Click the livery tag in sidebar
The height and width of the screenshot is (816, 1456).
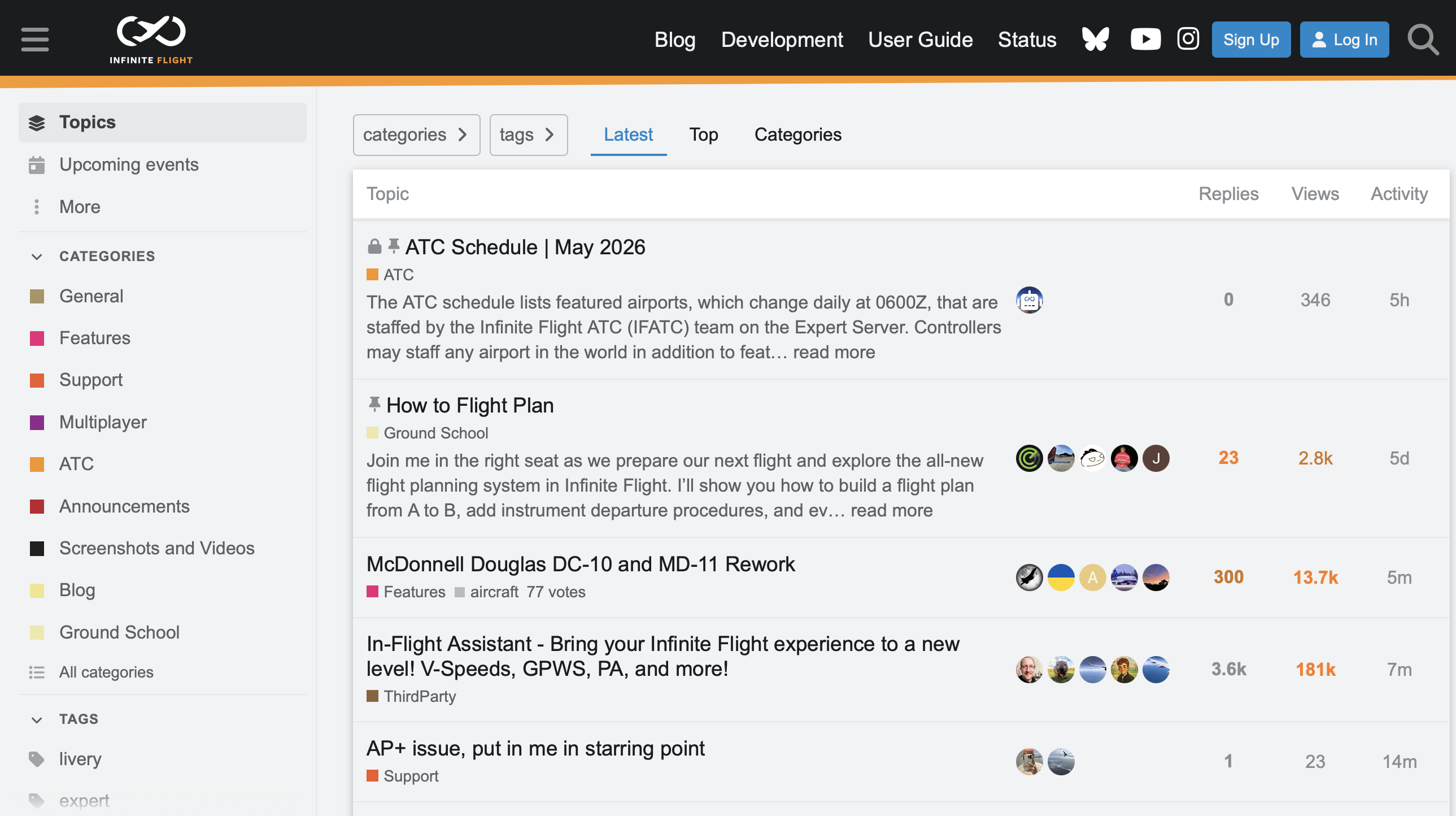click(x=80, y=758)
